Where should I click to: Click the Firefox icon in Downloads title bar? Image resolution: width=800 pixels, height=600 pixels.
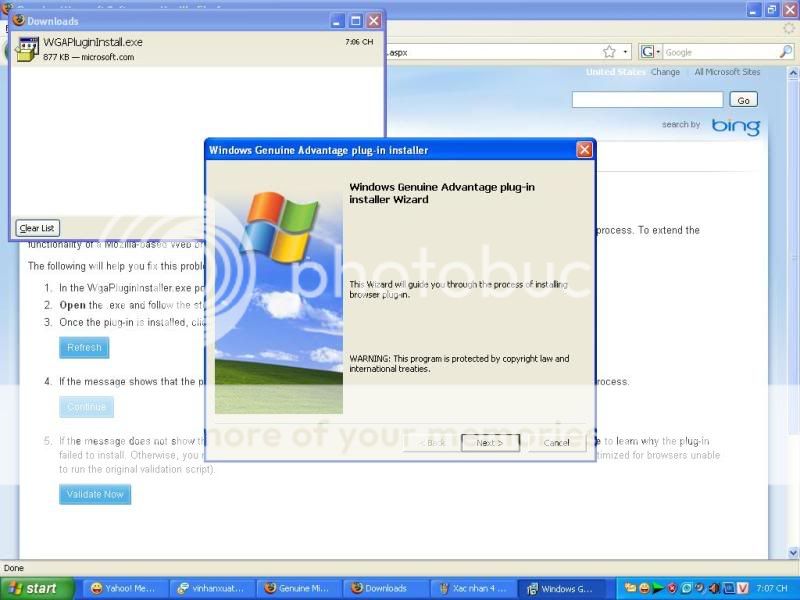19,20
